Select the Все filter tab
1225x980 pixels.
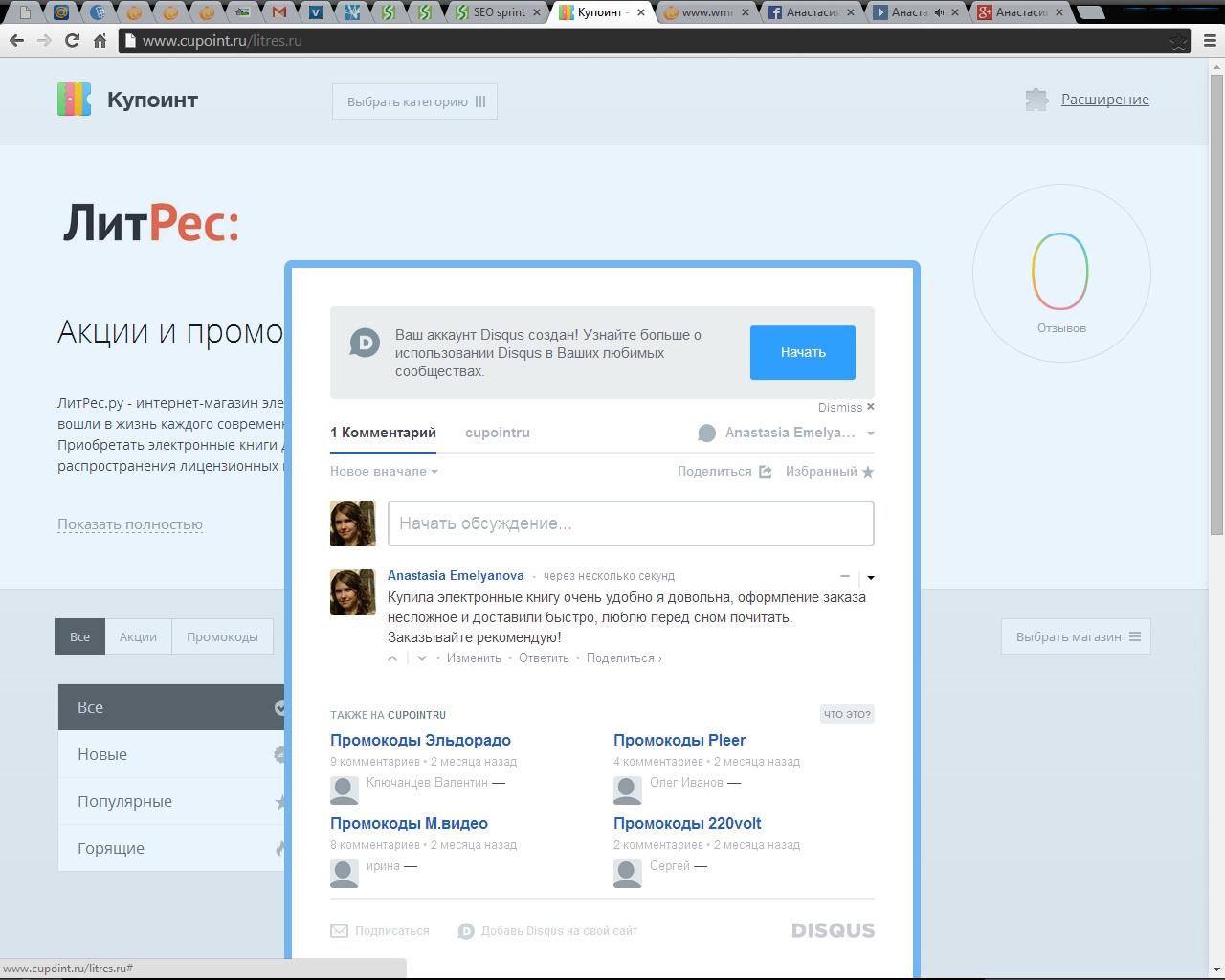[80, 636]
